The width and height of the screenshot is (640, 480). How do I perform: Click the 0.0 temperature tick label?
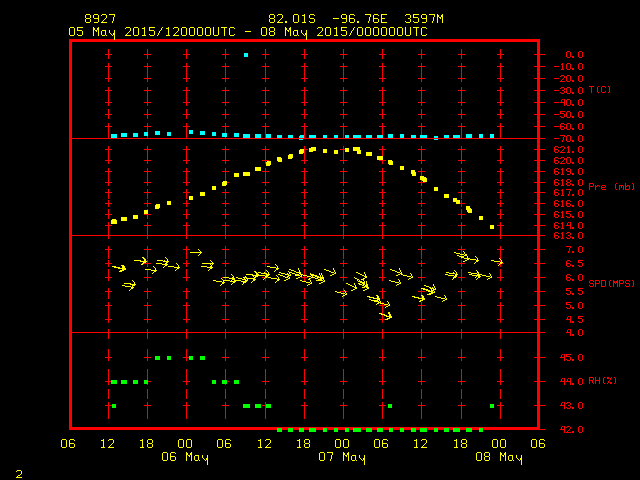[574, 55]
